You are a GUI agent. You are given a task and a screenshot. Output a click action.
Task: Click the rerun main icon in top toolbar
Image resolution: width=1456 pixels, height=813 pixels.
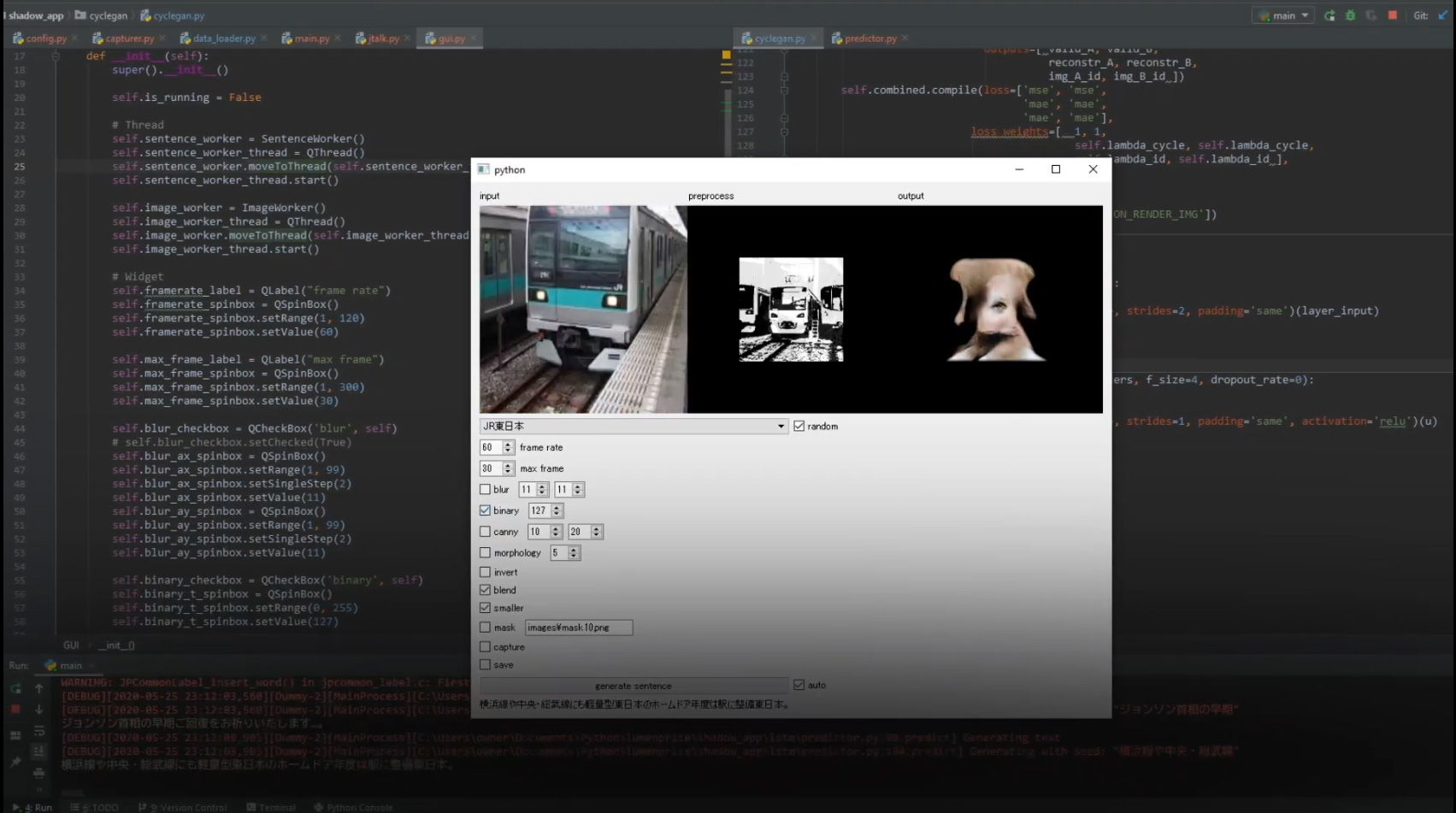1329,15
